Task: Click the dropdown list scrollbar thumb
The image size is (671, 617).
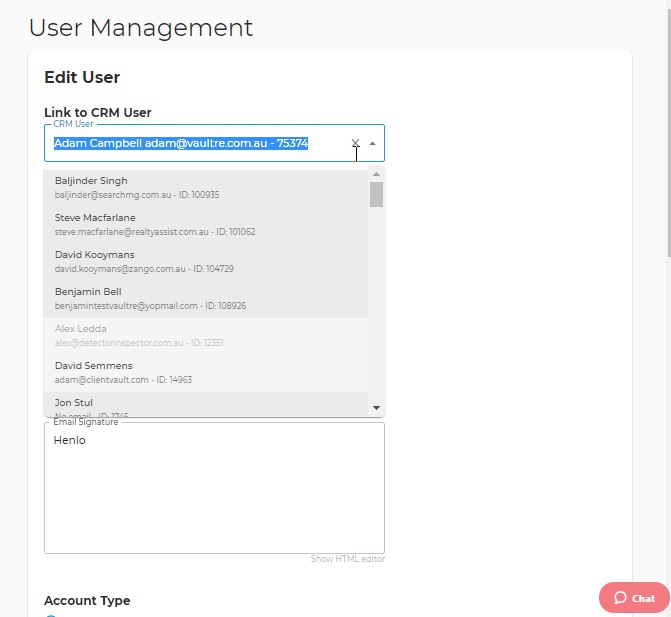Action: 377,195
